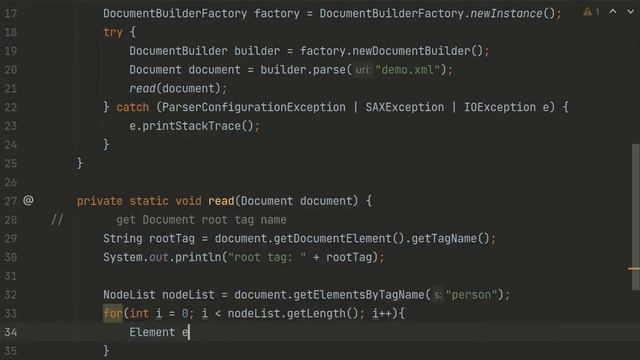
Task: Click line number 29 in gutter
Action: tap(11, 238)
